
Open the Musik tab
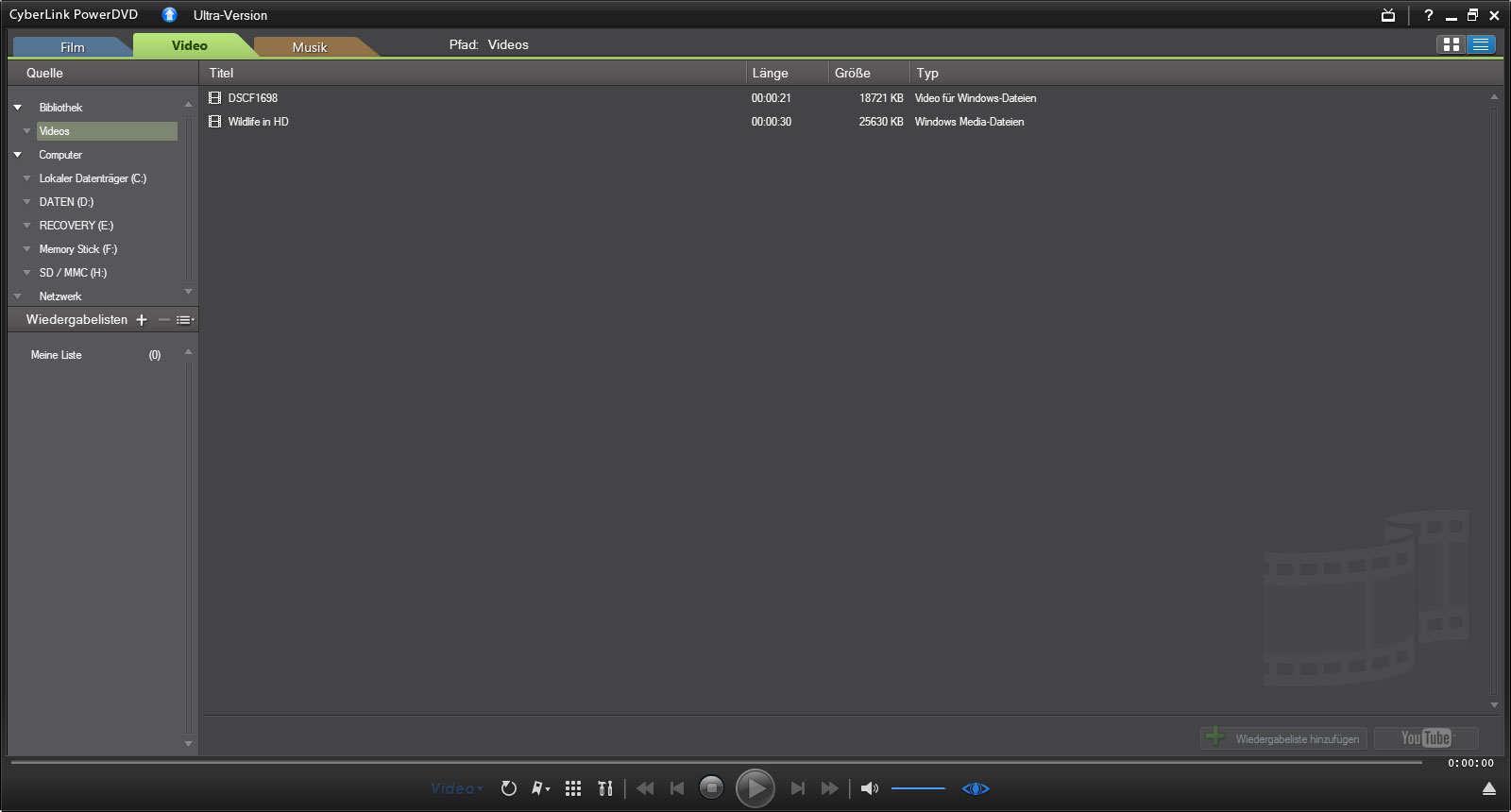point(310,47)
